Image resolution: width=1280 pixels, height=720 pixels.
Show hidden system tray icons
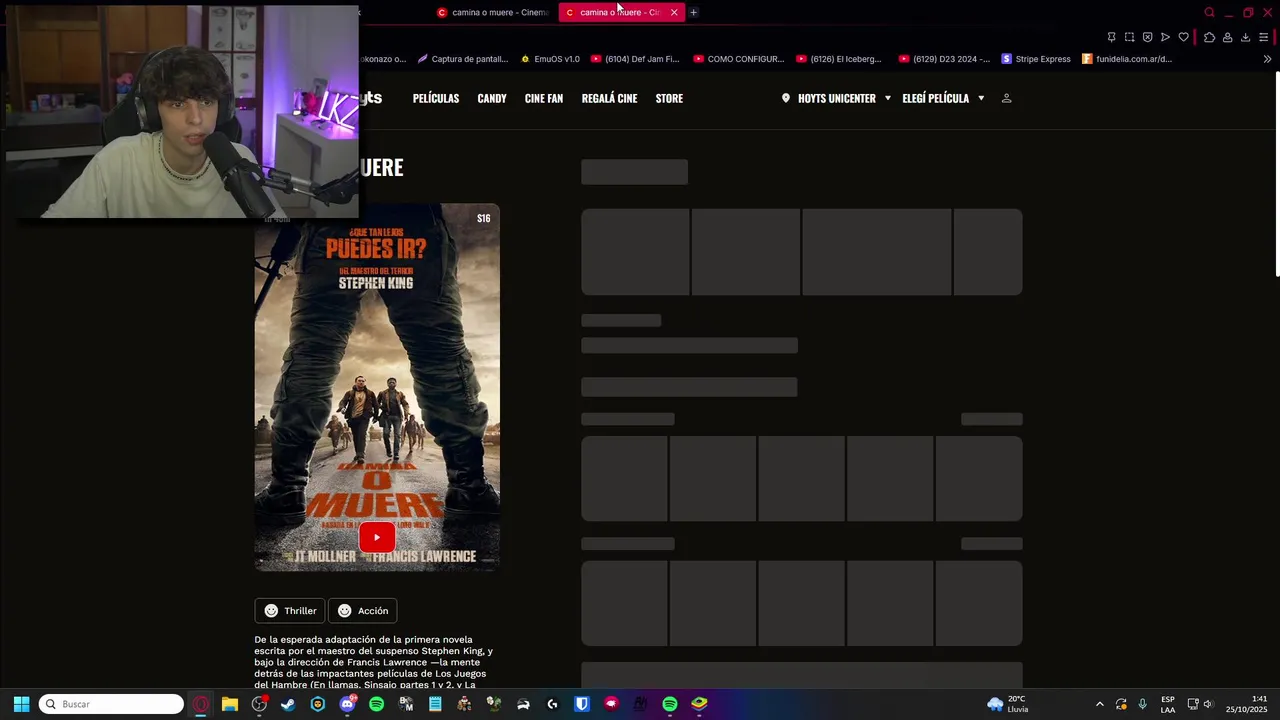[1100, 704]
